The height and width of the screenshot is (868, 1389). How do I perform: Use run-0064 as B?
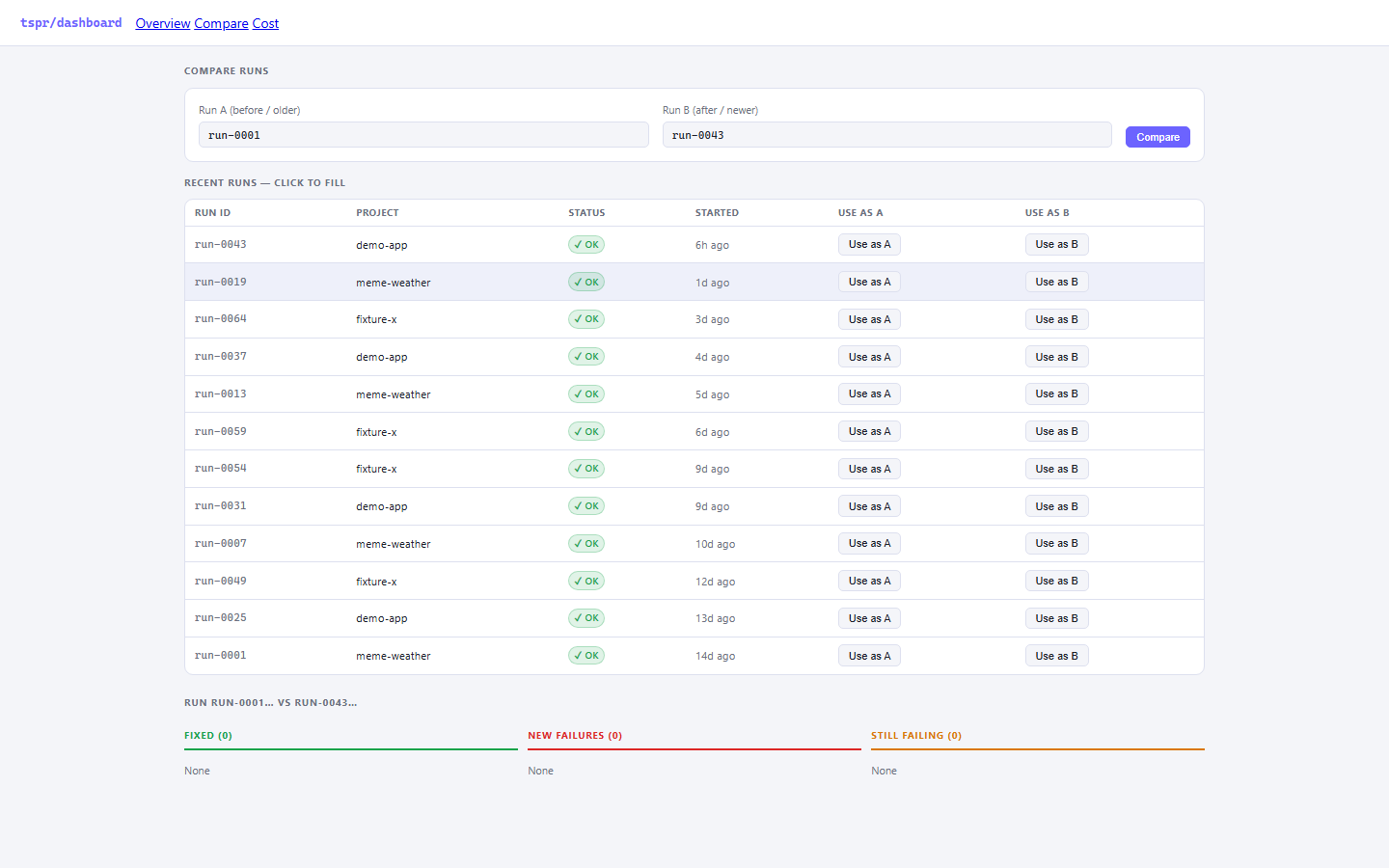(1056, 319)
